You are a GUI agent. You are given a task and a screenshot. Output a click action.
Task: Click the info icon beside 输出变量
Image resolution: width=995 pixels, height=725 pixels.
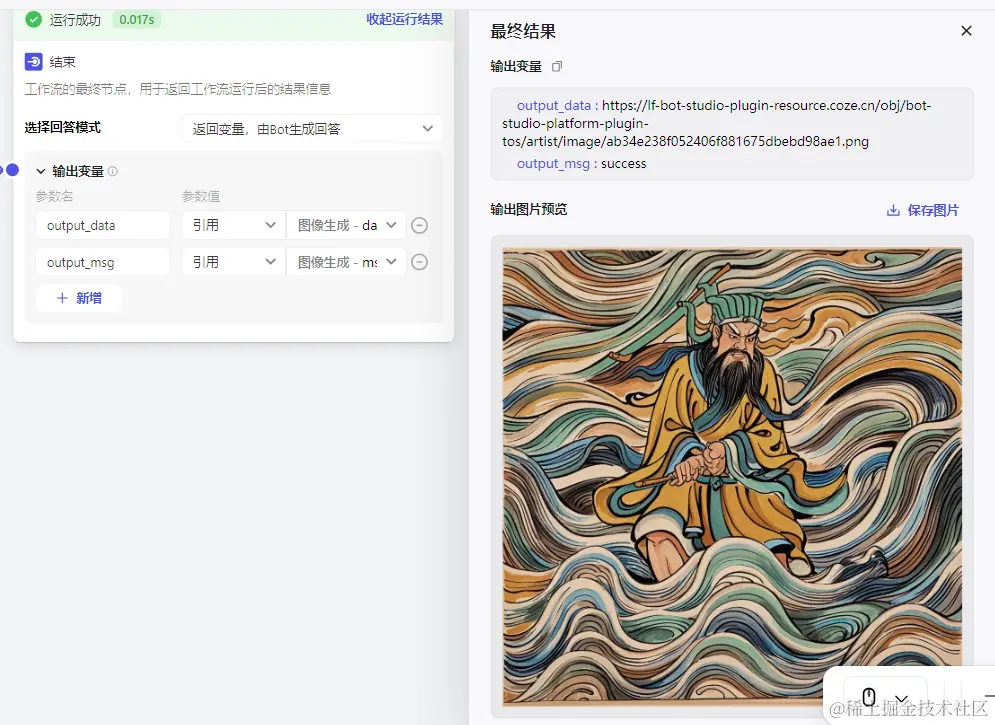point(112,171)
